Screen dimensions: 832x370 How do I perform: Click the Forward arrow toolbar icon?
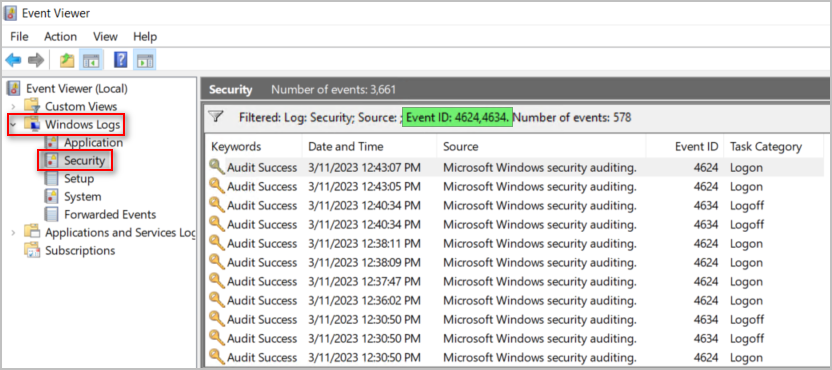[36, 61]
